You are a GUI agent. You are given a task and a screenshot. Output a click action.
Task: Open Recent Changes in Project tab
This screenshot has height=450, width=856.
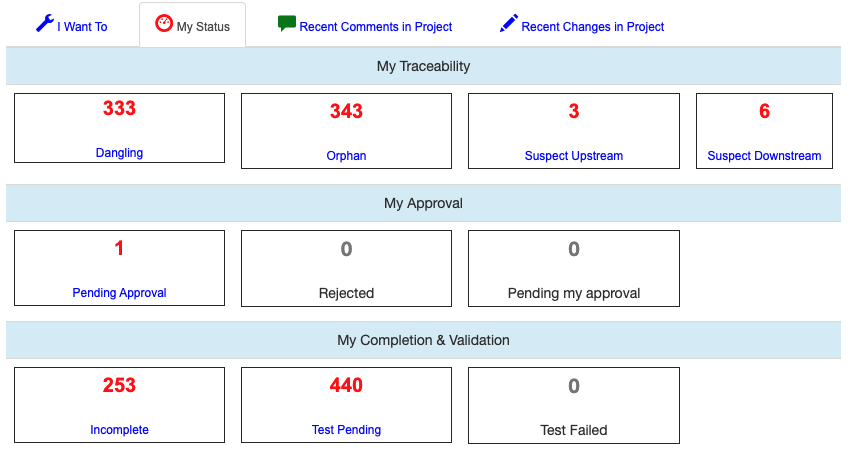click(592, 27)
